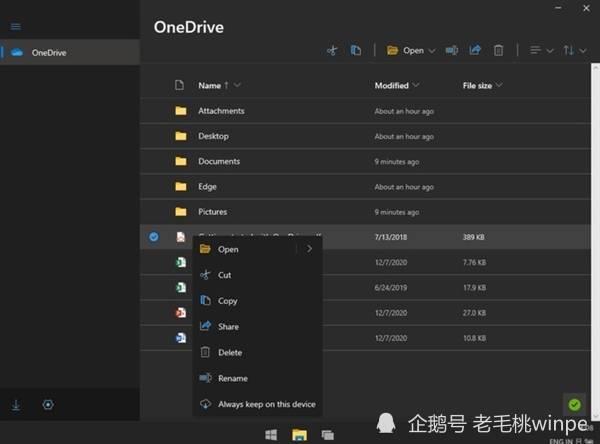Screen dimensions: 600x444
Task: Choose Delete in the context menu
Action: (257, 353)
